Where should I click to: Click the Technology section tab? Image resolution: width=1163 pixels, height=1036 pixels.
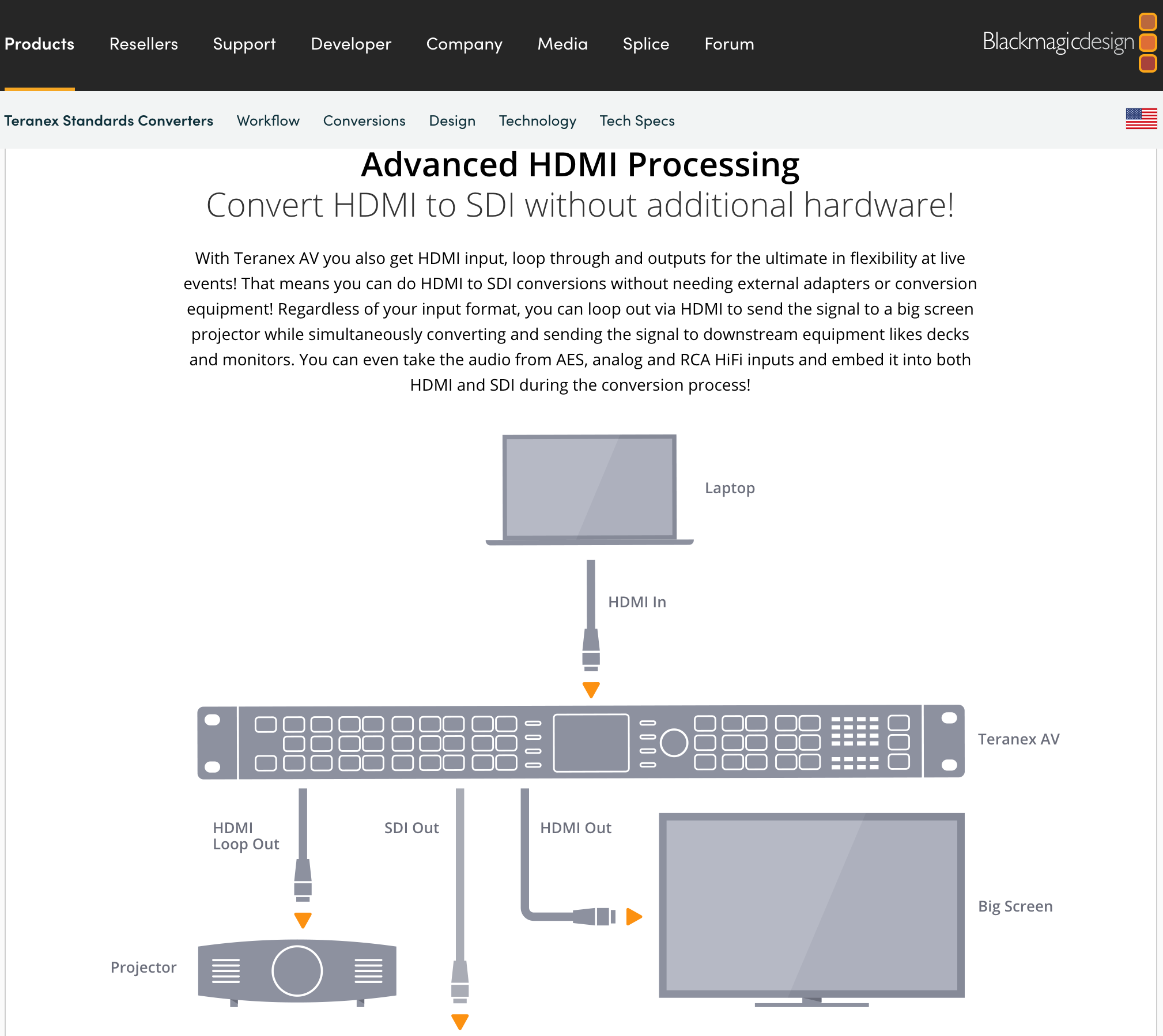(x=539, y=120)
